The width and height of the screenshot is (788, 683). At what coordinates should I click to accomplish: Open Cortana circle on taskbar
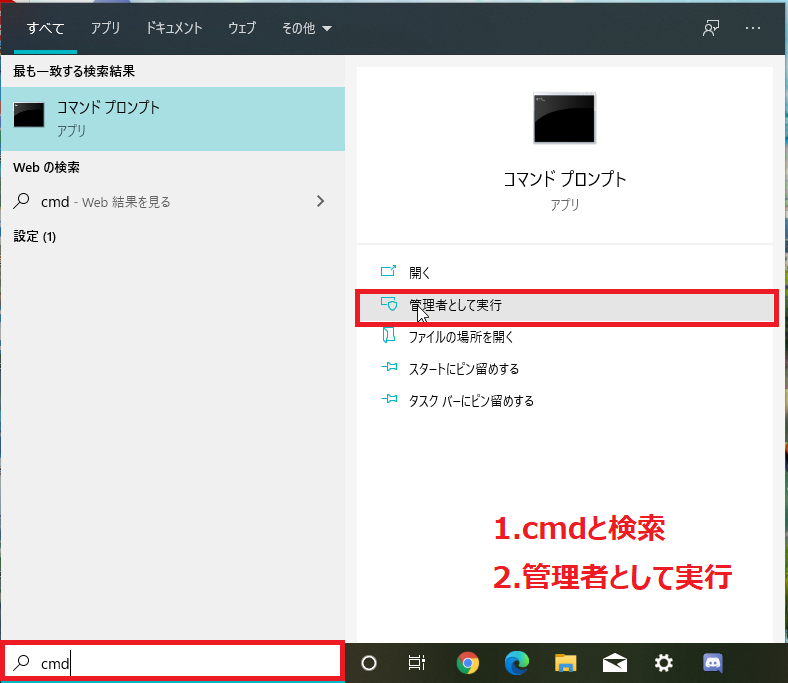tap(369, 663)
